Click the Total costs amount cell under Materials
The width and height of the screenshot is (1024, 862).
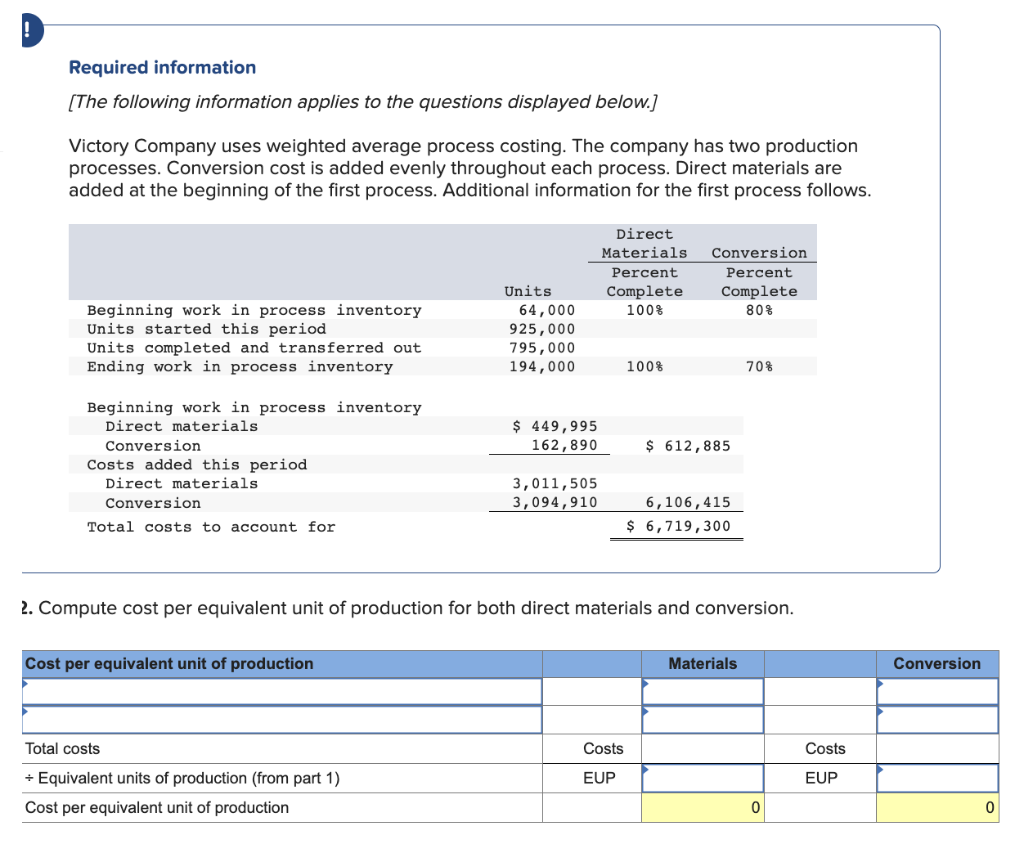pos(703,749)
